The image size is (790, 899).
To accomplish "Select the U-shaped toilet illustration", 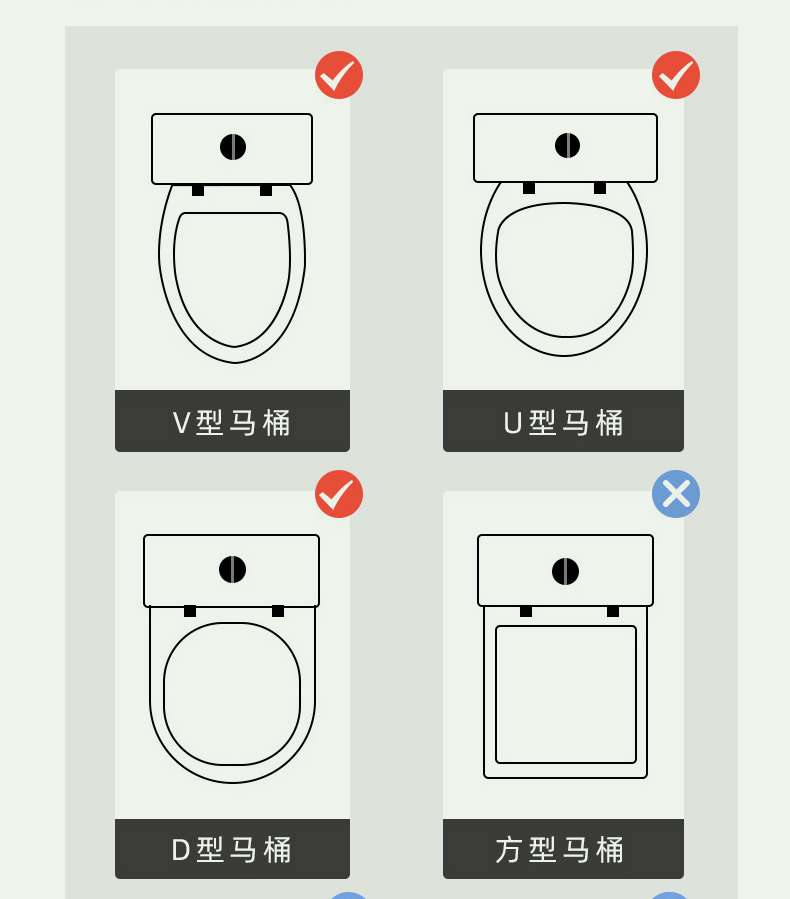I will click(x=565, y=234).
